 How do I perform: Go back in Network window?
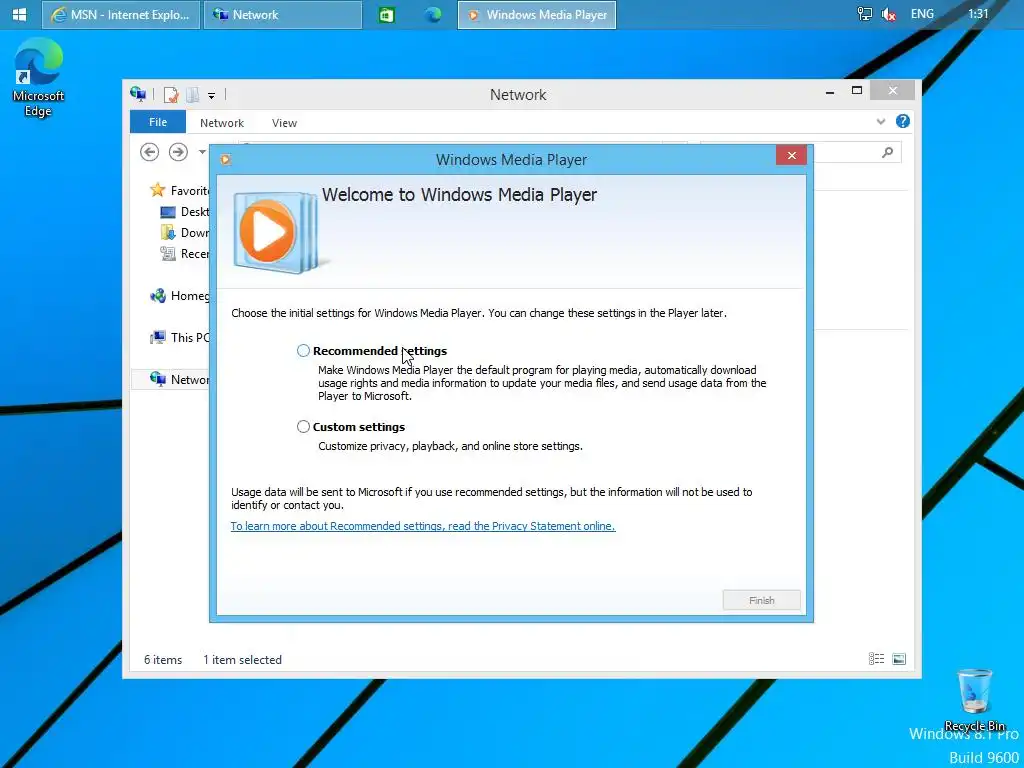click(x=150, y=152)
